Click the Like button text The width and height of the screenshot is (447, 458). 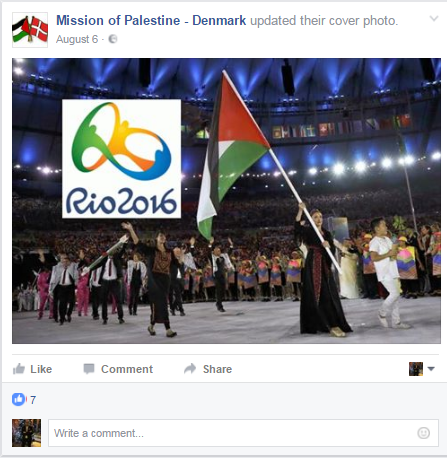41,369
